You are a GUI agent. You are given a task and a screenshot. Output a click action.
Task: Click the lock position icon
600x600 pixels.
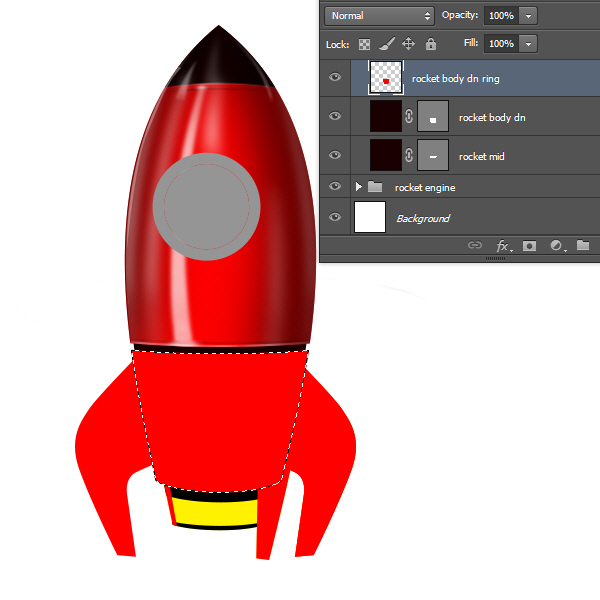408,44
